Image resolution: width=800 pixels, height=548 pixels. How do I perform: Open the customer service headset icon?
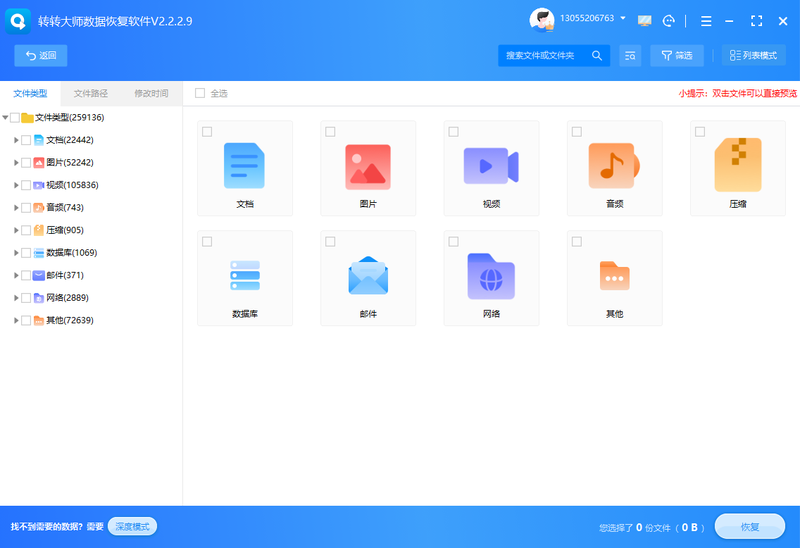668,21
